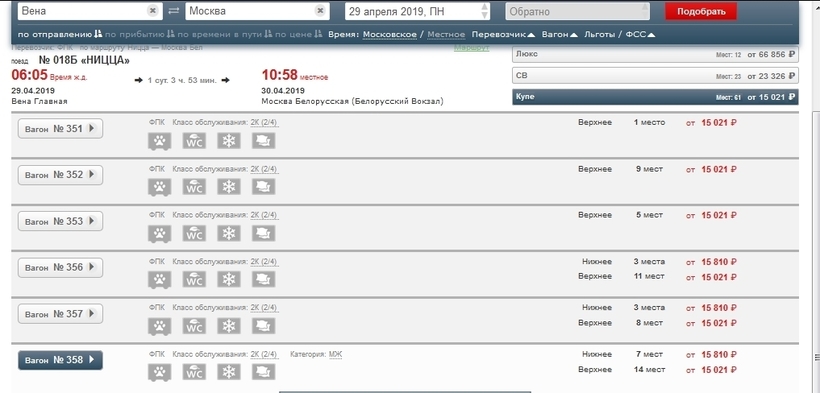The image size is (820, 393).
Task: Step the departure date with arrows
Action: (485, 11)
